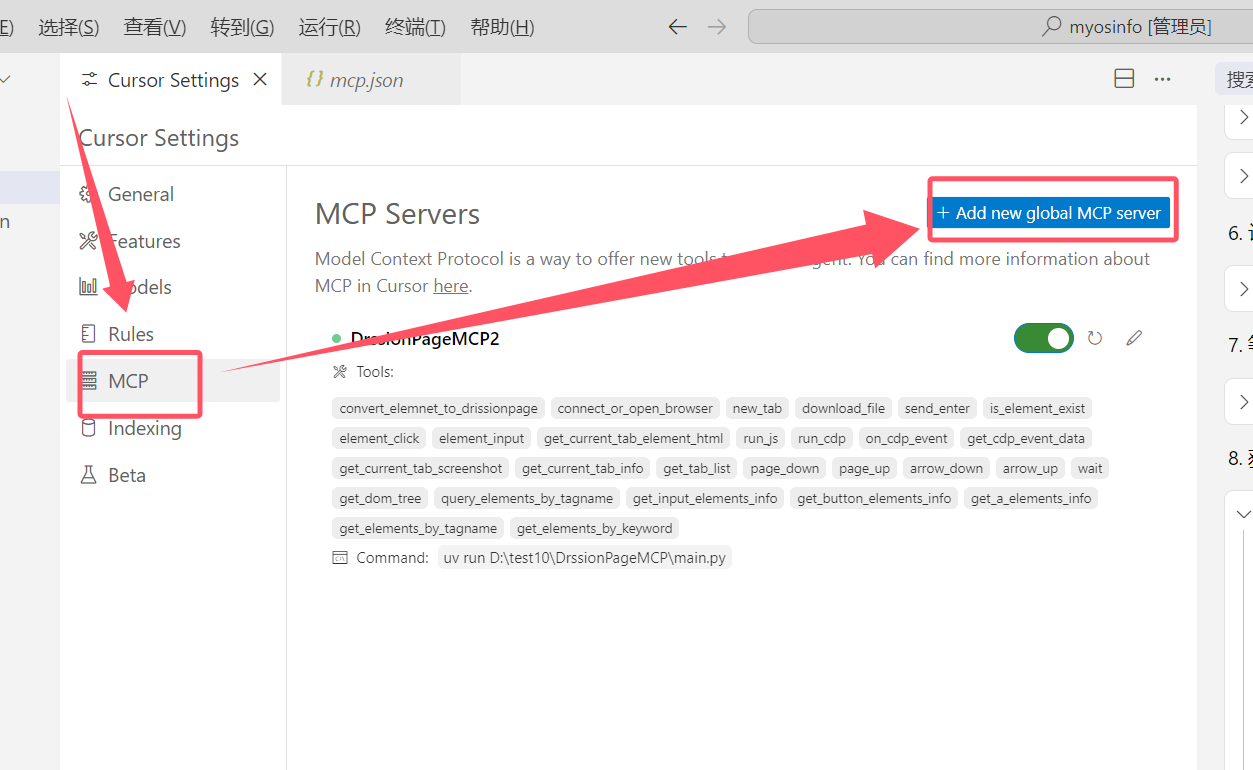Image resolution: width=1253 pixels, height=770 pixels.
Task: Open Features settings section
Action: pos(173,241)
